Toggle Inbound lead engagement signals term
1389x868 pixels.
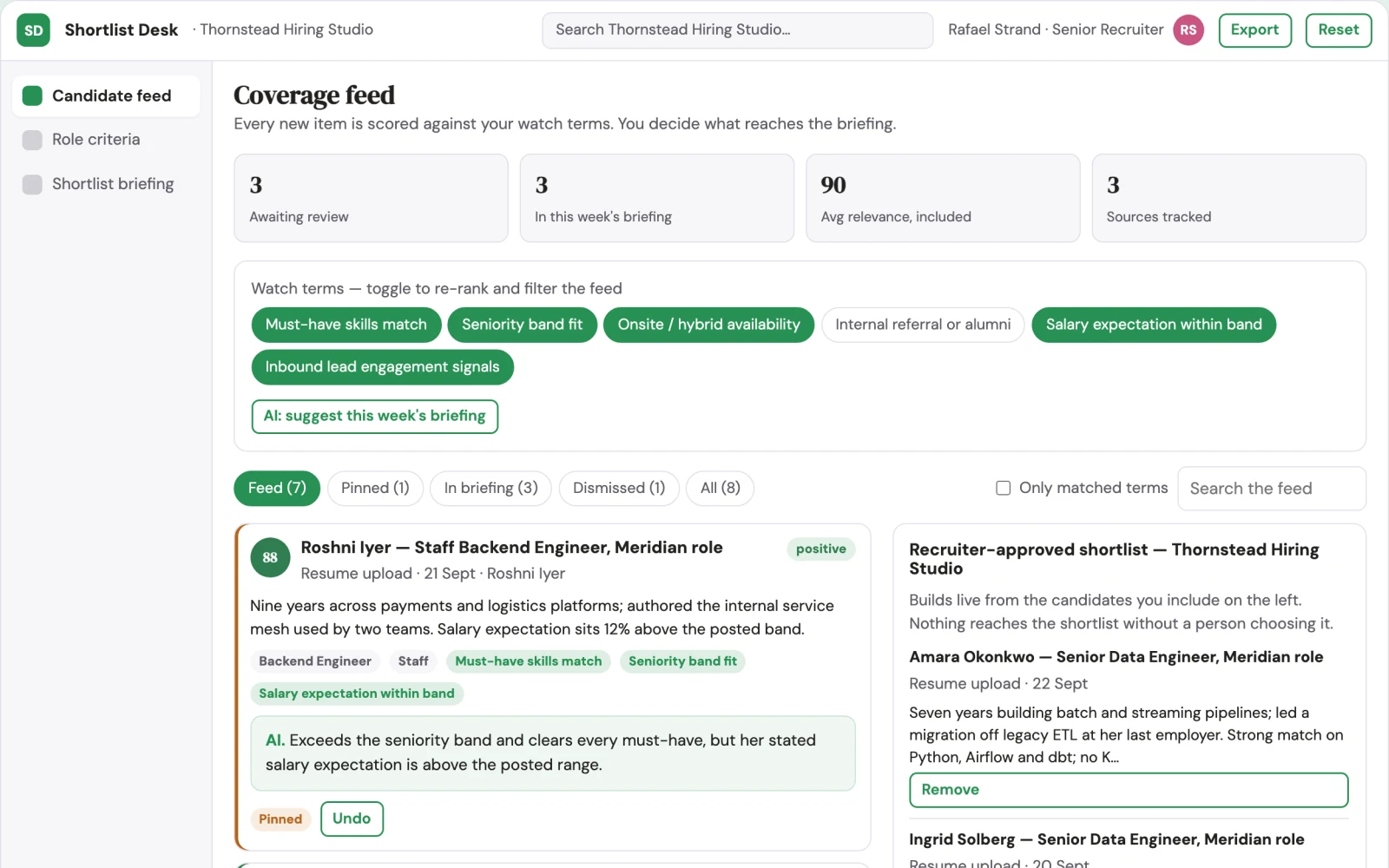(382, 367)
